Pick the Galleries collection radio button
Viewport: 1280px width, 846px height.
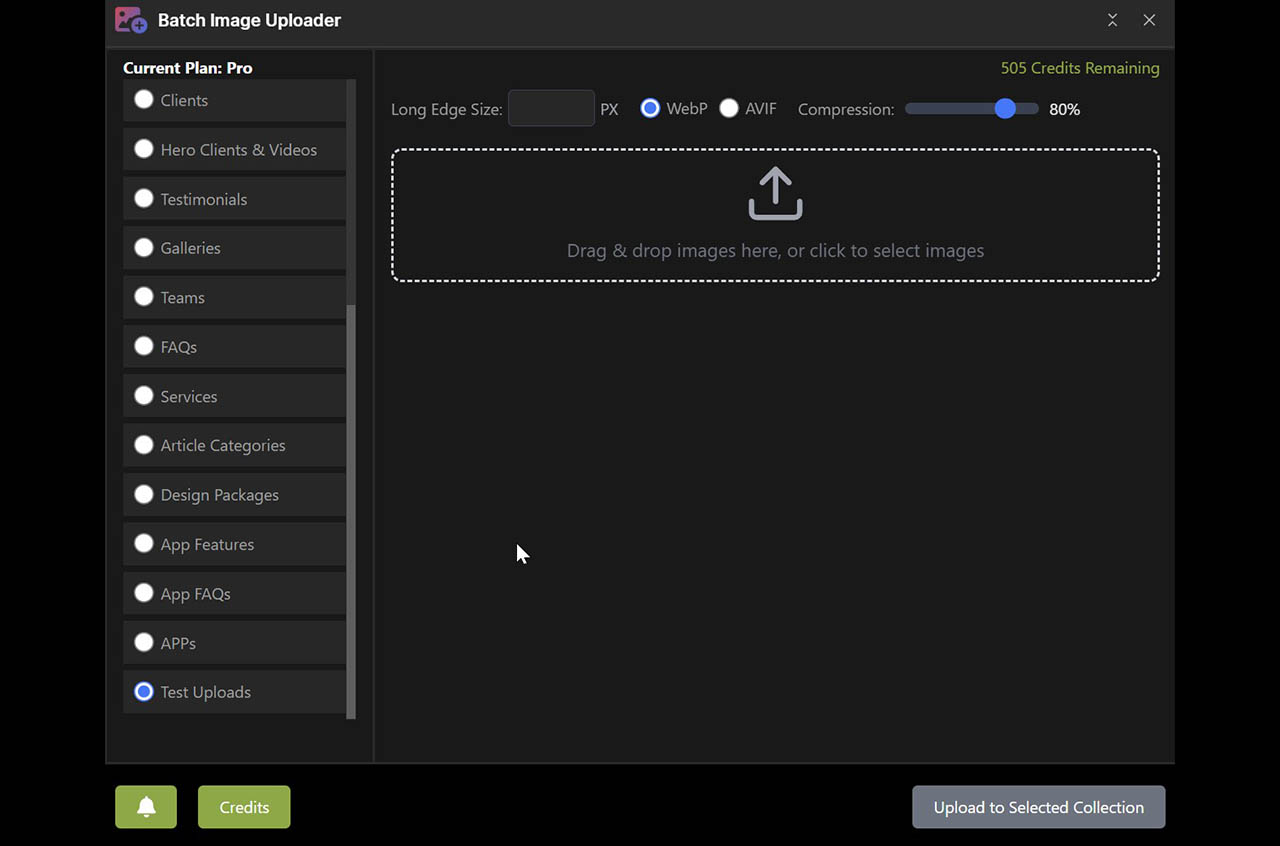point(144,247)
